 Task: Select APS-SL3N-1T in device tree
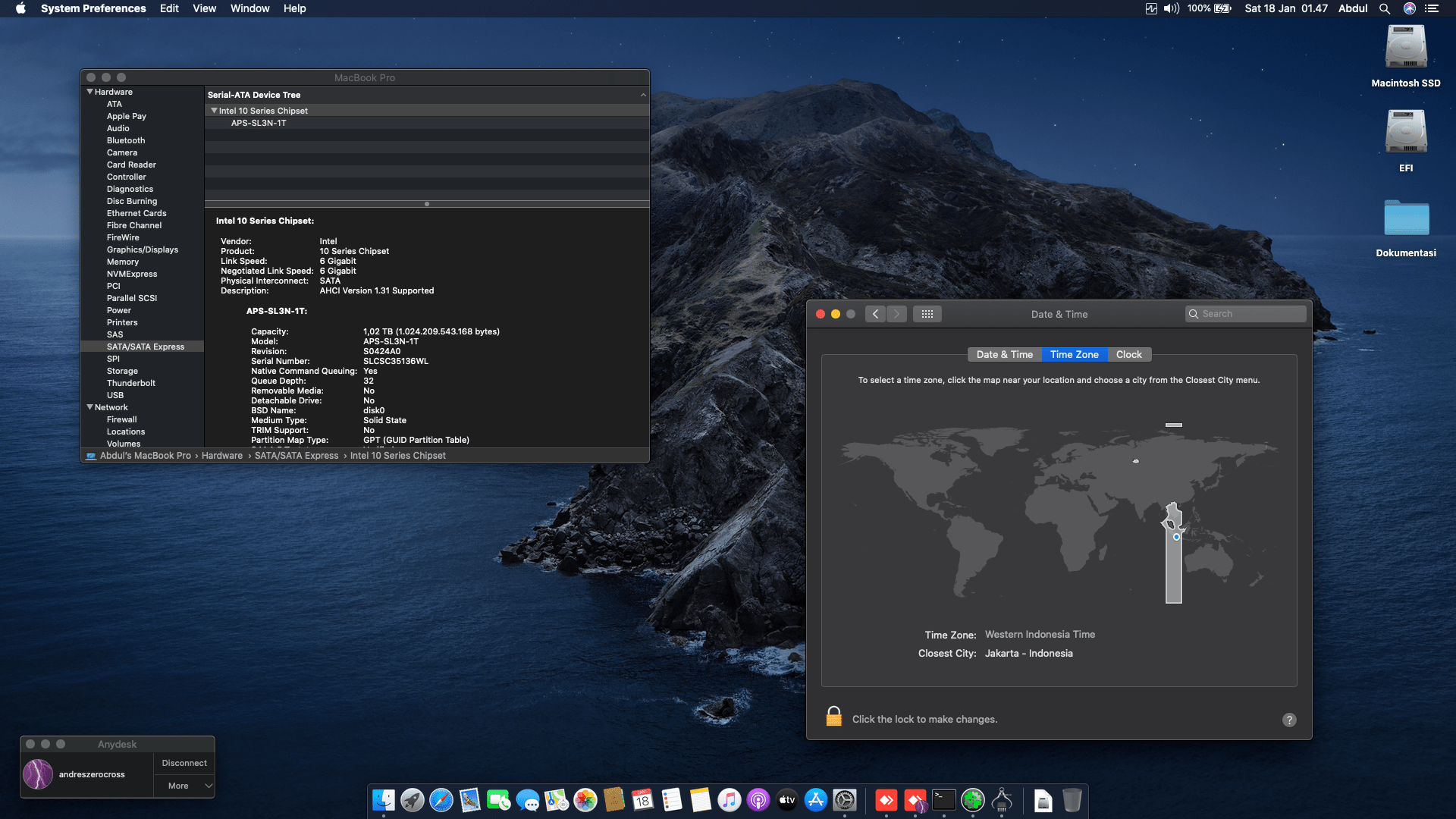click(259, 123)
